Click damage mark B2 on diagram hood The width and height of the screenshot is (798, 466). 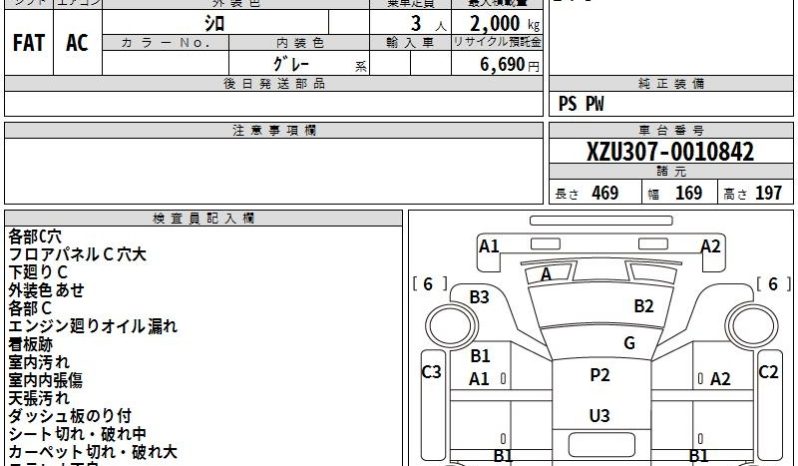[x=644, y=306]
